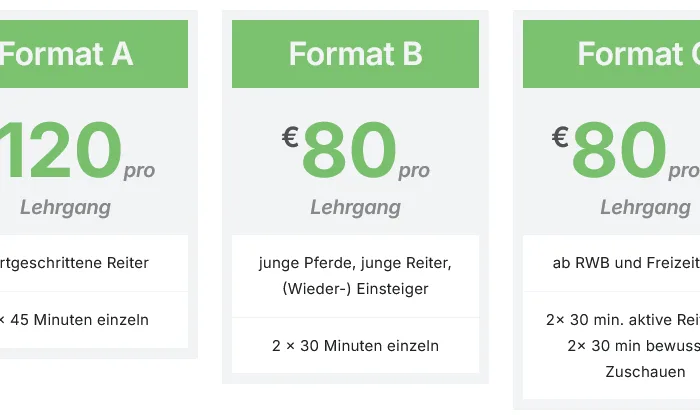
Task: Click the "Zuschauen" text in Format C
Action: pyautogui.click(x=645, y=372)
